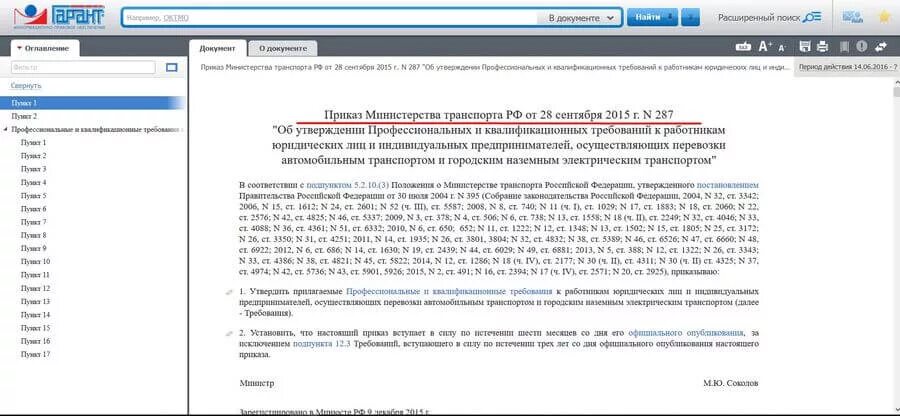Click the pencil comment icon beside paragraph 2
The width and height of the screenshot is (900, 416).
pos(230,333)
